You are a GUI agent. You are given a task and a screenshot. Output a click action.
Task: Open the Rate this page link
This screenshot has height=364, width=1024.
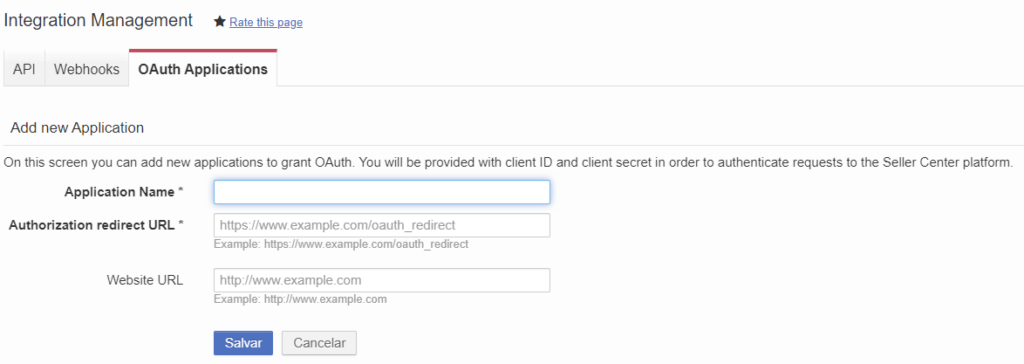266,22
